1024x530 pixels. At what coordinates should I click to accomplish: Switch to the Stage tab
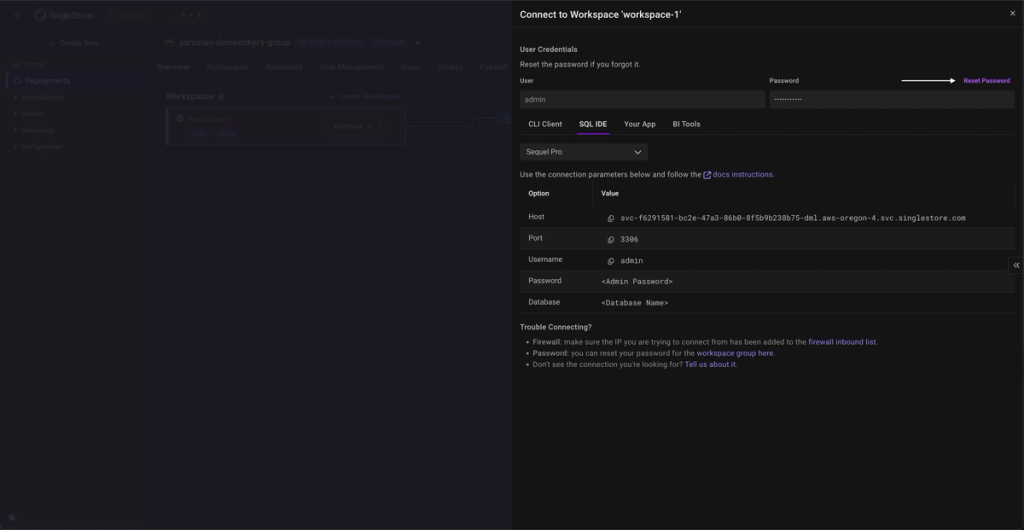click(x=410, y=67)
